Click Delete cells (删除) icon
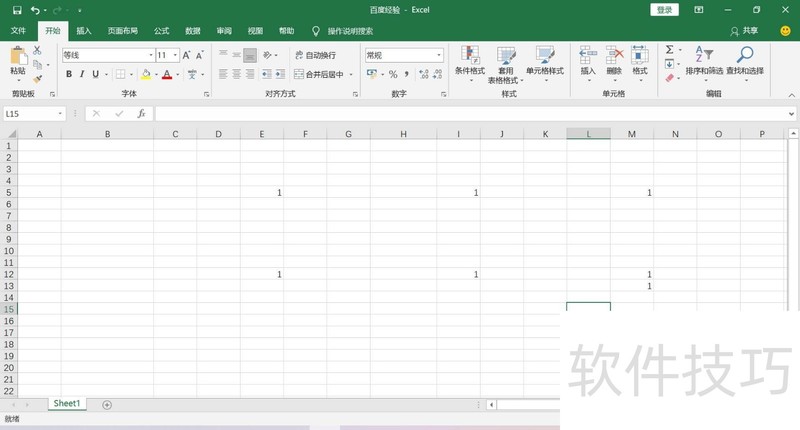Image resolution: width=800 pixels, height=430 pixels. 614,60
